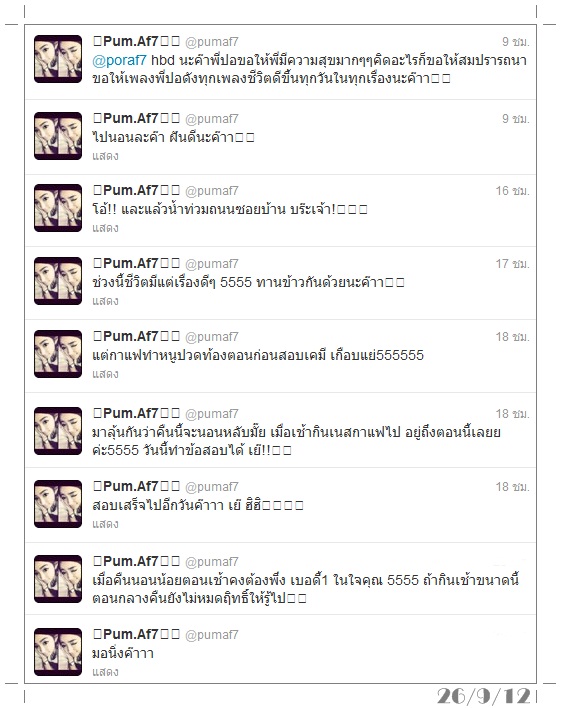Expand 'แสดง' under the flooded road tweet
Image resolution: width=561 pixels, height=708 pixels.
point(105,228)
